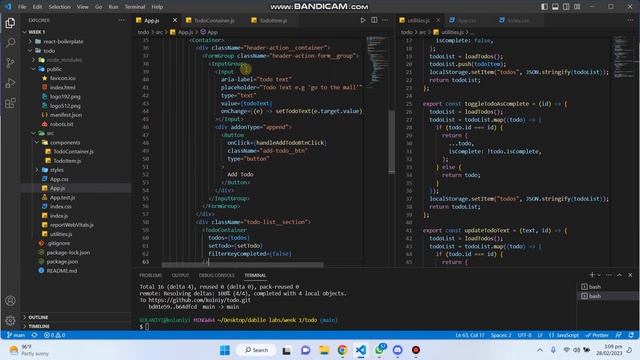Open errors and warnings status indicator
Image resolution: width=640 pixels, height=360 pixels.
54,335
